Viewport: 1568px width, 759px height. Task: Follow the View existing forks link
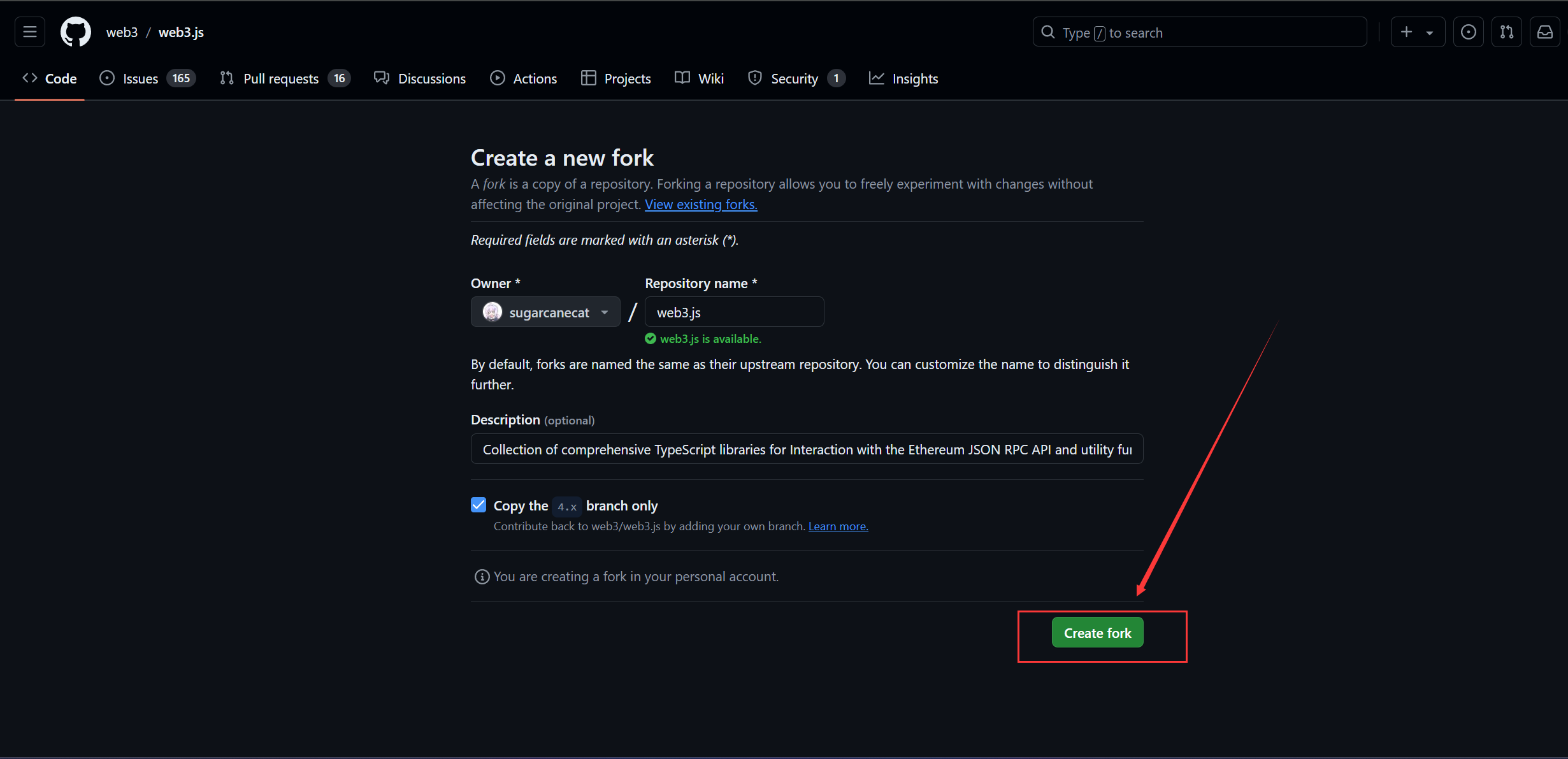coord(700,205)
